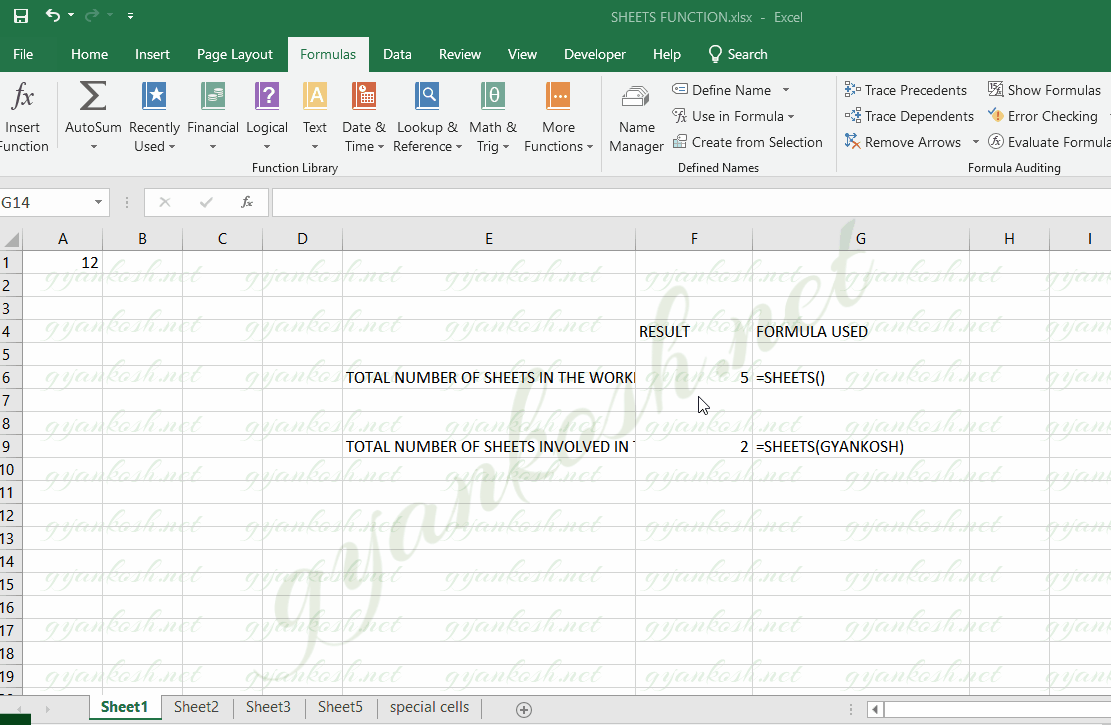1111x725 pixels.
Task: Switch to the Page Layout tab
Action: pos(235,55)
